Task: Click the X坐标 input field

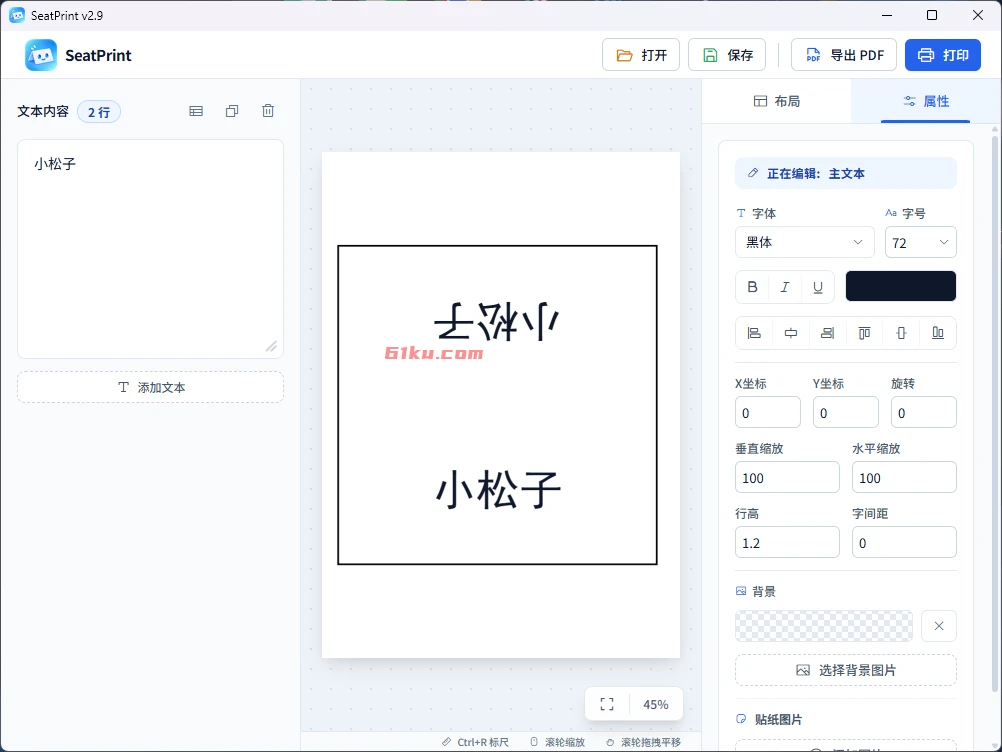Action: coord(767,413)
